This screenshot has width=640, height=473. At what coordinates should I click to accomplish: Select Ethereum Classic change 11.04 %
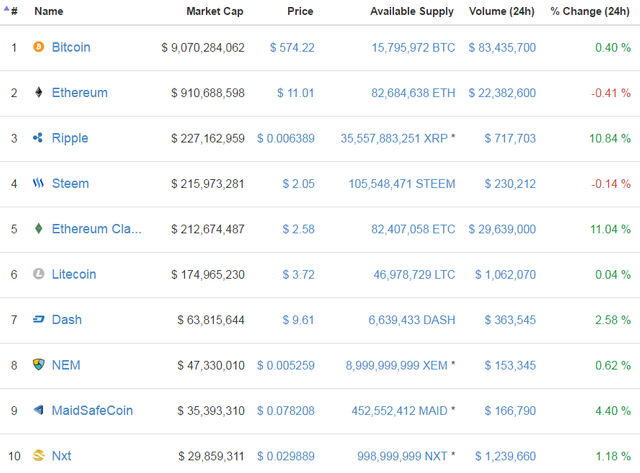(x=610, y=229)
